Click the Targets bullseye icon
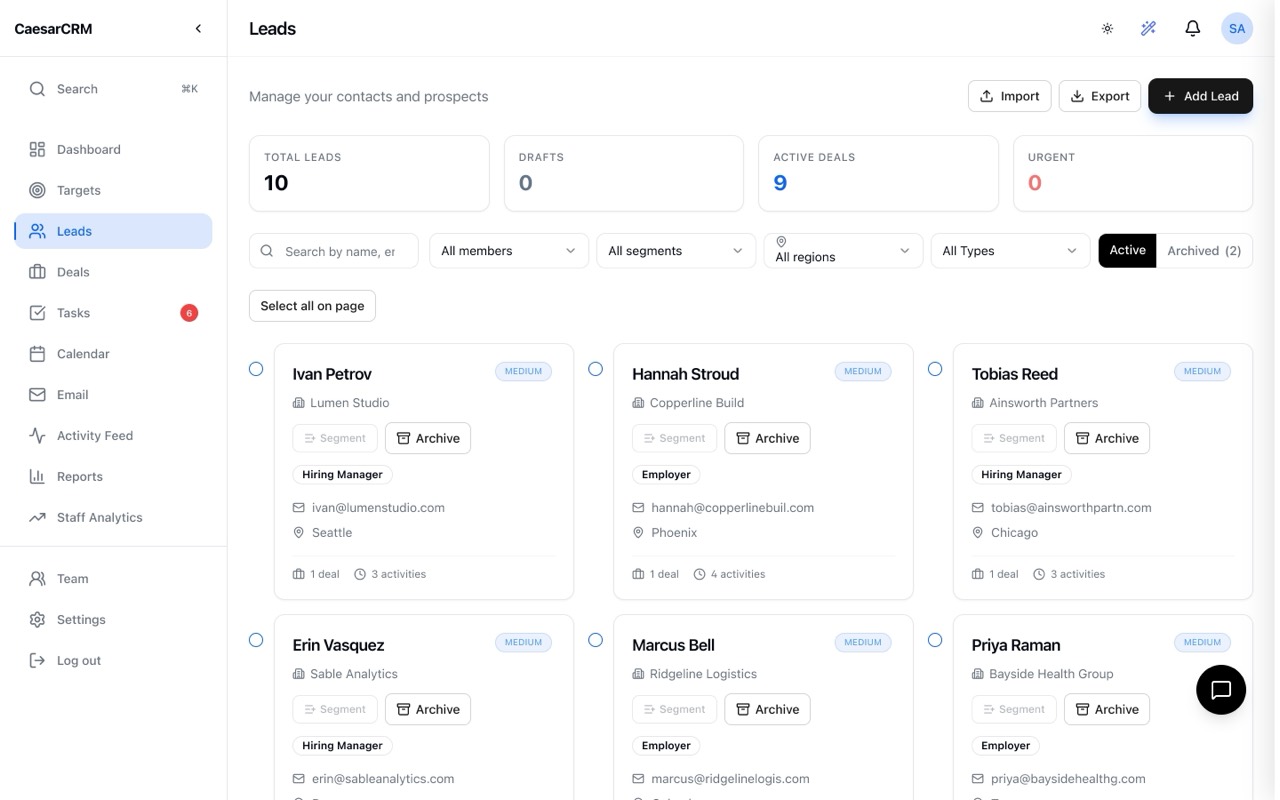Image resolution: width=1280 pixels, height=800 pixels. [37, 190]
